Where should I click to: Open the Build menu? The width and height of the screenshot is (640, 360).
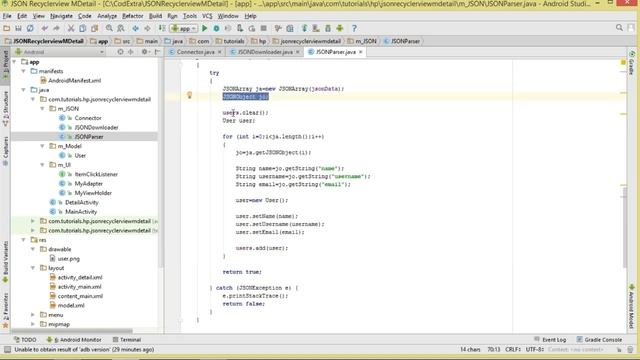click(x=155, y=16)
